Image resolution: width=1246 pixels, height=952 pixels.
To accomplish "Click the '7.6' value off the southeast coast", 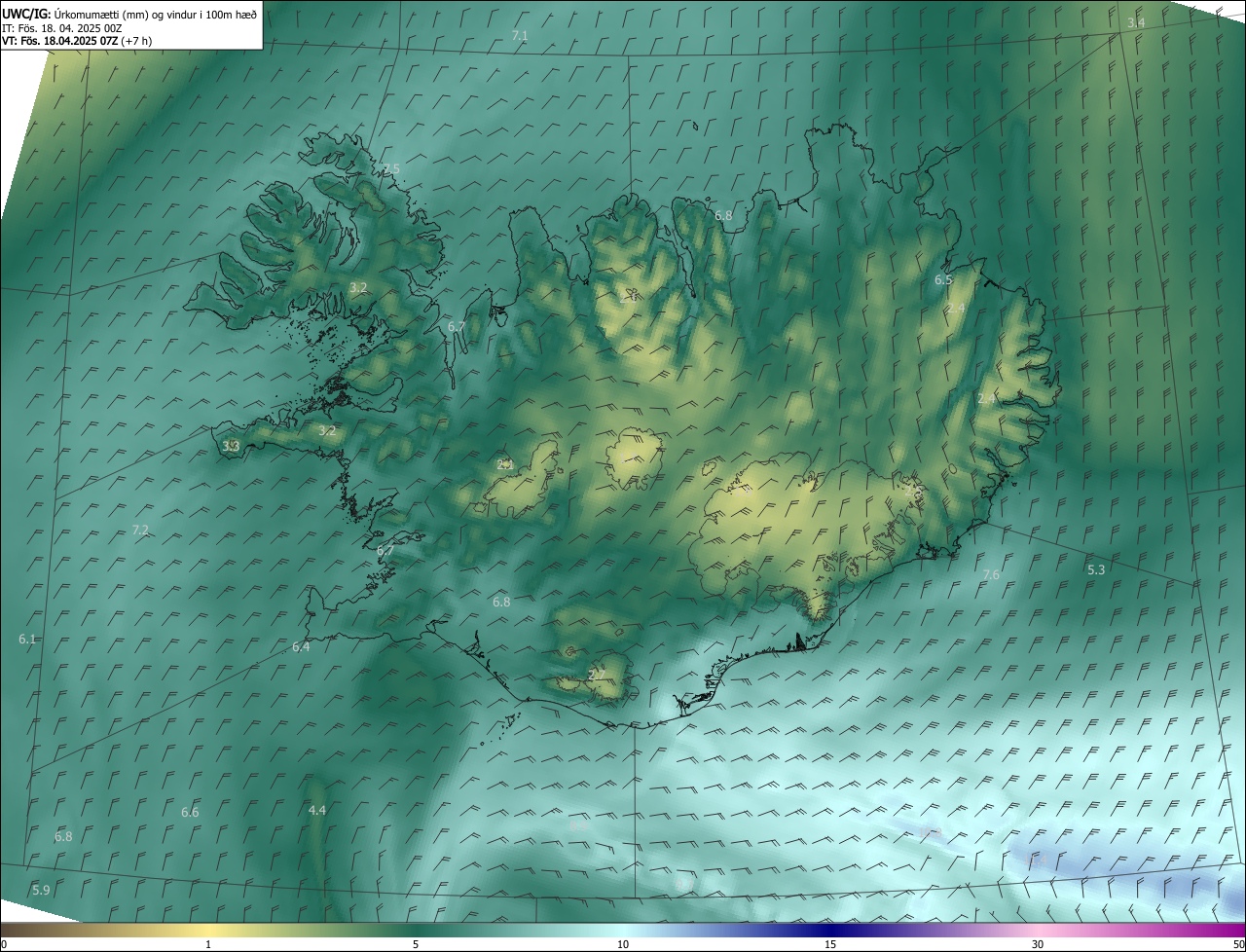I will point(991,575).
